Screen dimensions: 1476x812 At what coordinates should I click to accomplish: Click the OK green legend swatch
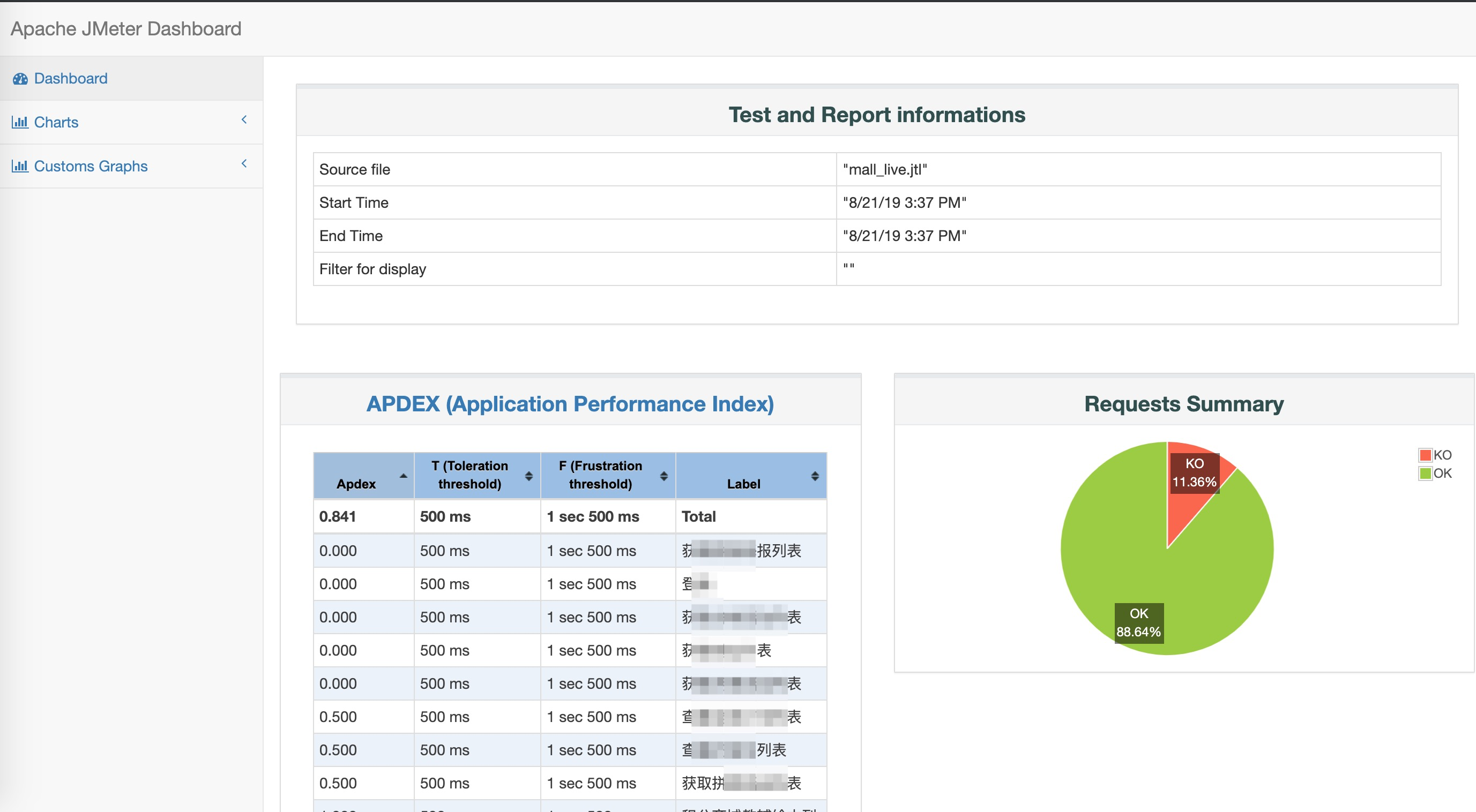pyautogui.click(x=1425, y=473)
